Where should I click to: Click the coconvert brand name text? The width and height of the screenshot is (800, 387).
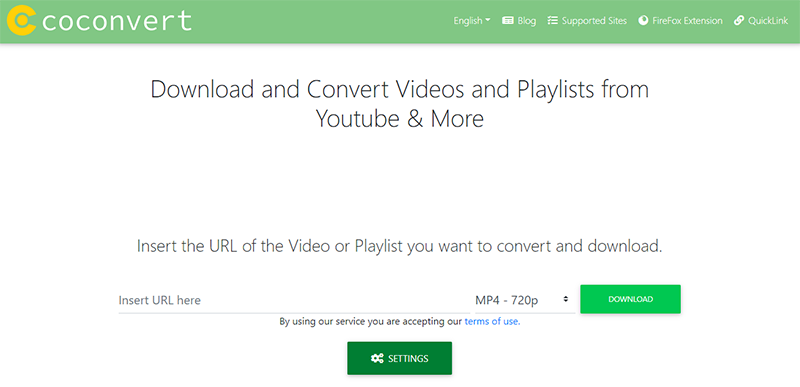(x=117, y=20)
